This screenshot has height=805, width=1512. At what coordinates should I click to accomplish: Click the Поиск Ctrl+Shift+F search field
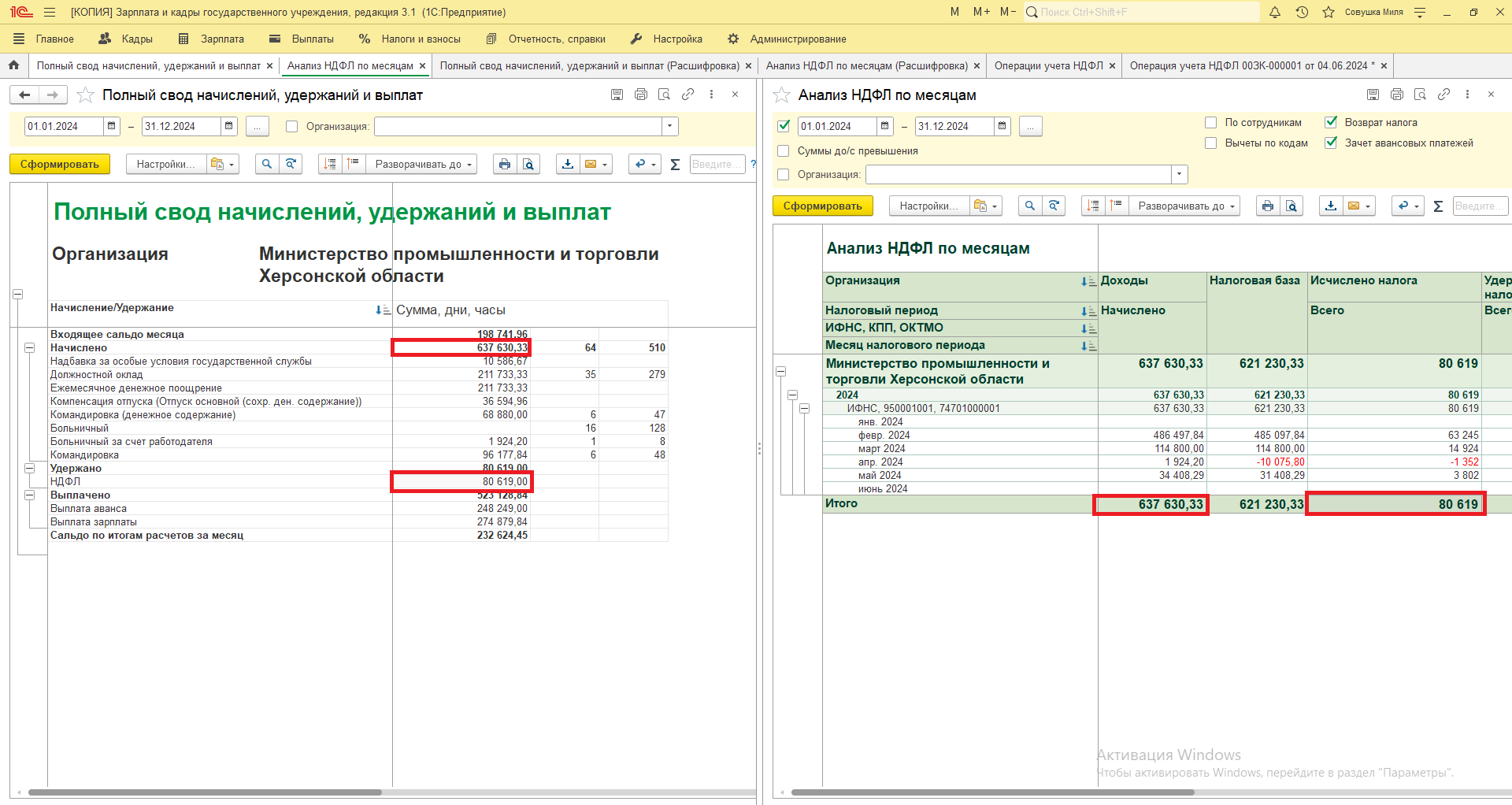(1142, 12)
